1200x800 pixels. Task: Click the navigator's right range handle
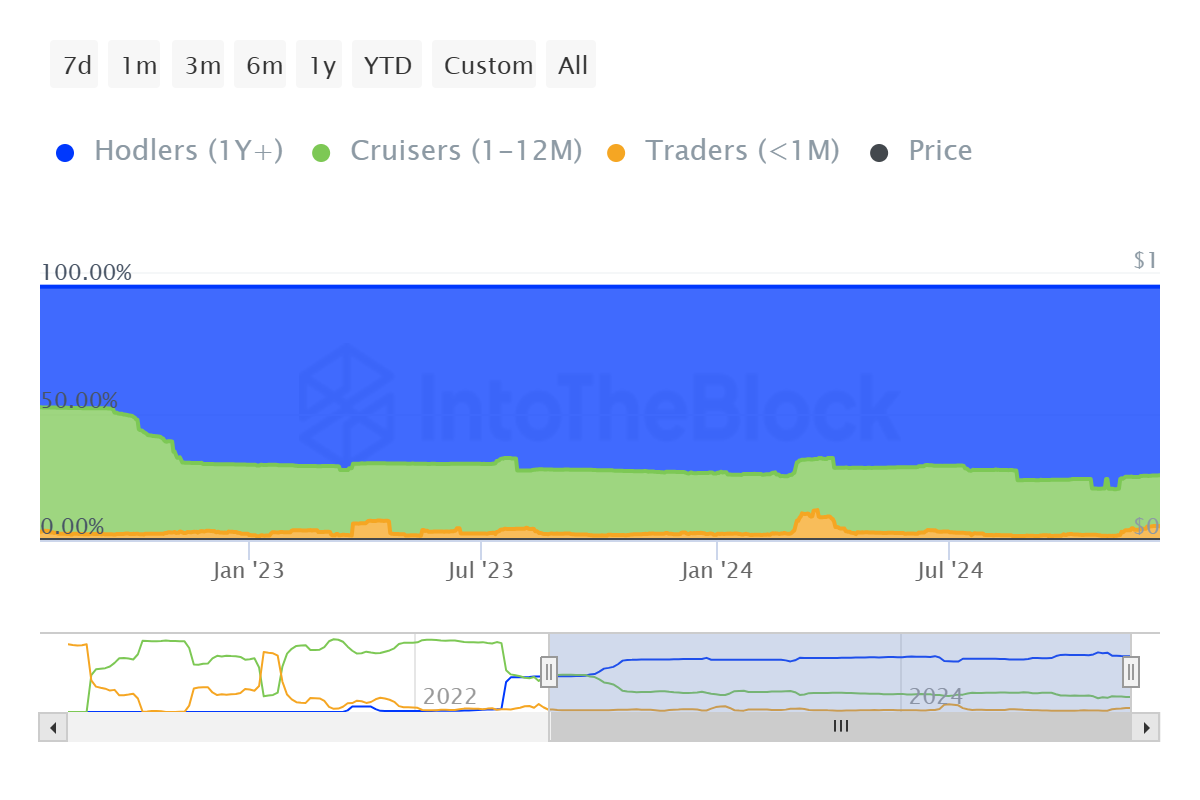tap(1131, 670)
